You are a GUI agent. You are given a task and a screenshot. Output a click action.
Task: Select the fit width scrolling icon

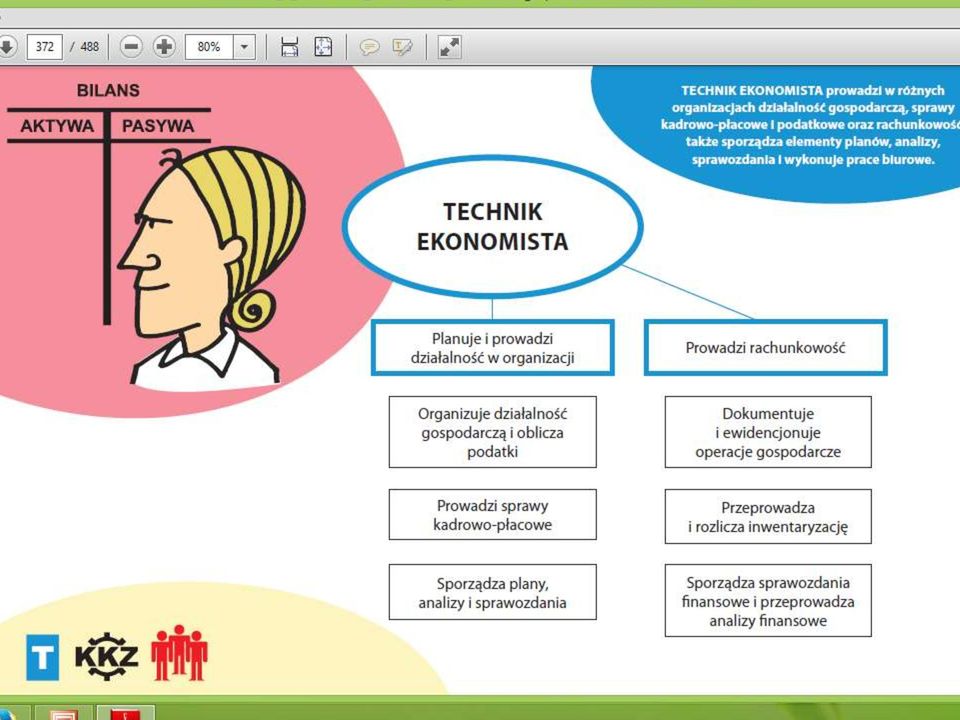(290, 47)
